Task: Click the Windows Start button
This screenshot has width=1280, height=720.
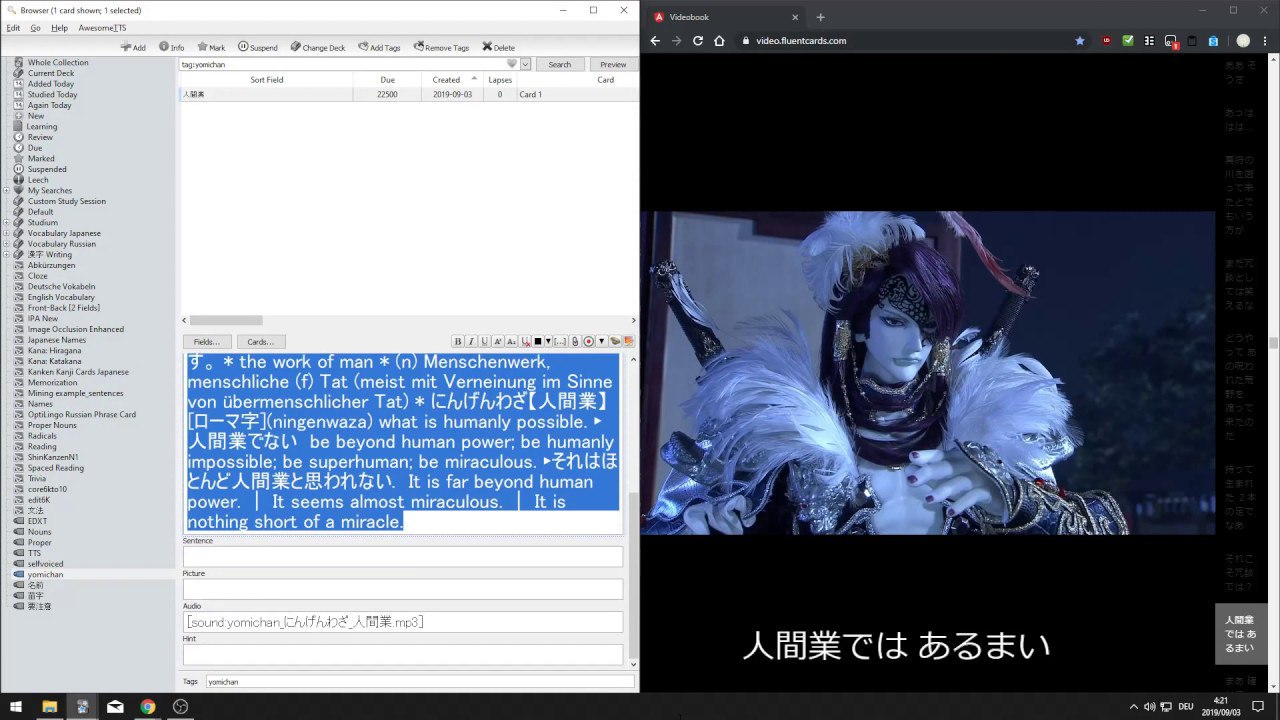Action: (x=17, y=706)
